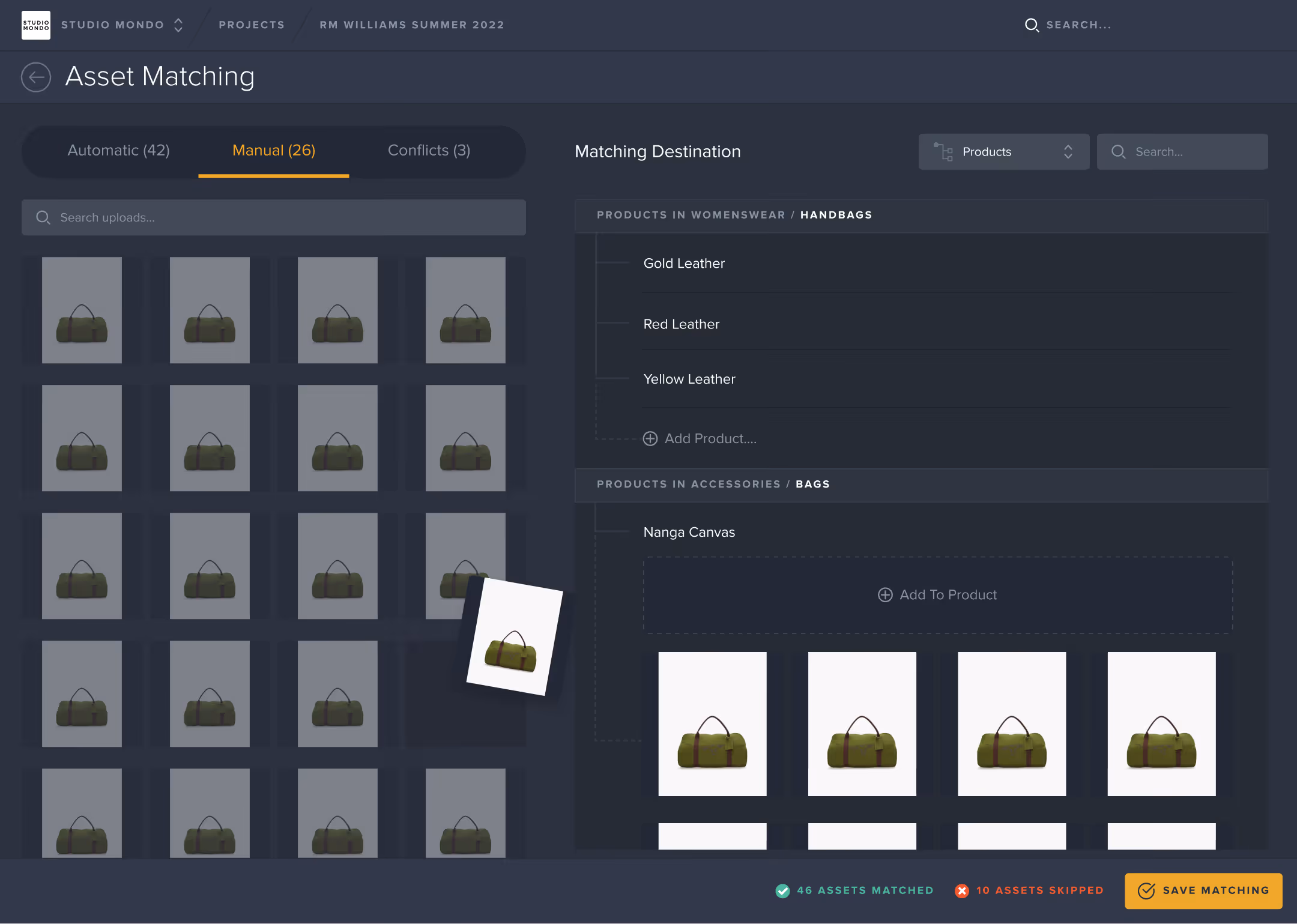Focus the Search uploads field
1297x924 pixels.
274,218
